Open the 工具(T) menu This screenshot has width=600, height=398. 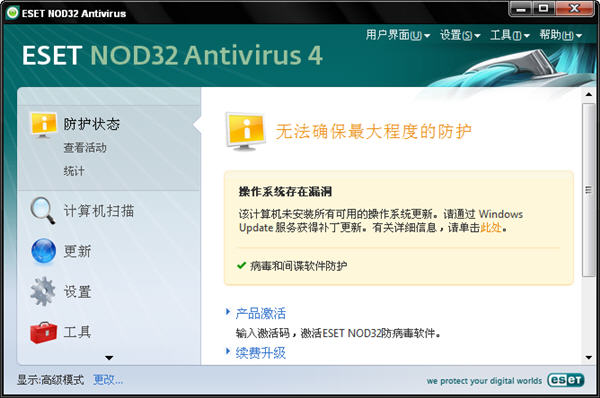tap(510, 35)
